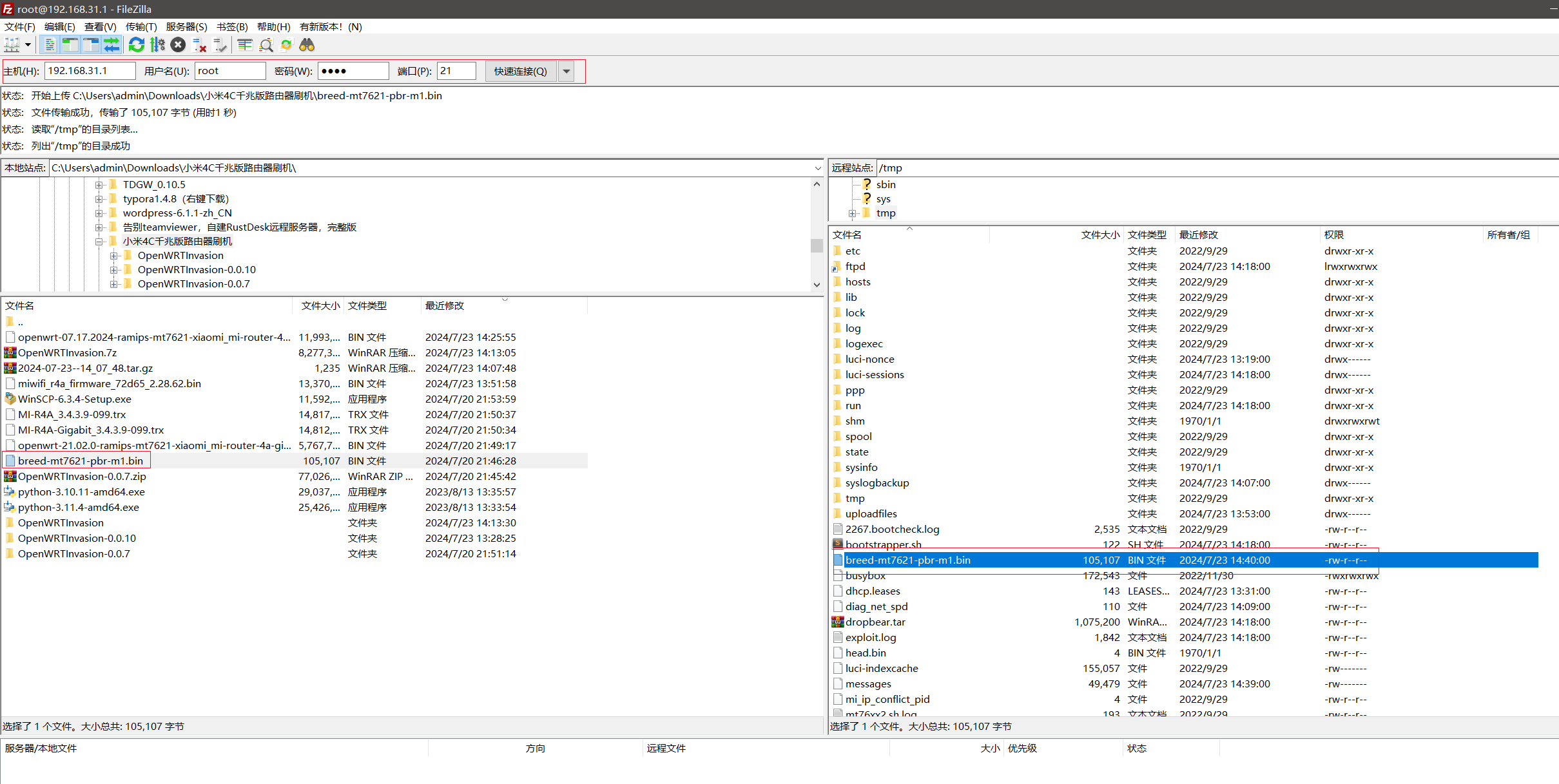
Task: Expand remote tmp folder tree node
Action: 852,213
